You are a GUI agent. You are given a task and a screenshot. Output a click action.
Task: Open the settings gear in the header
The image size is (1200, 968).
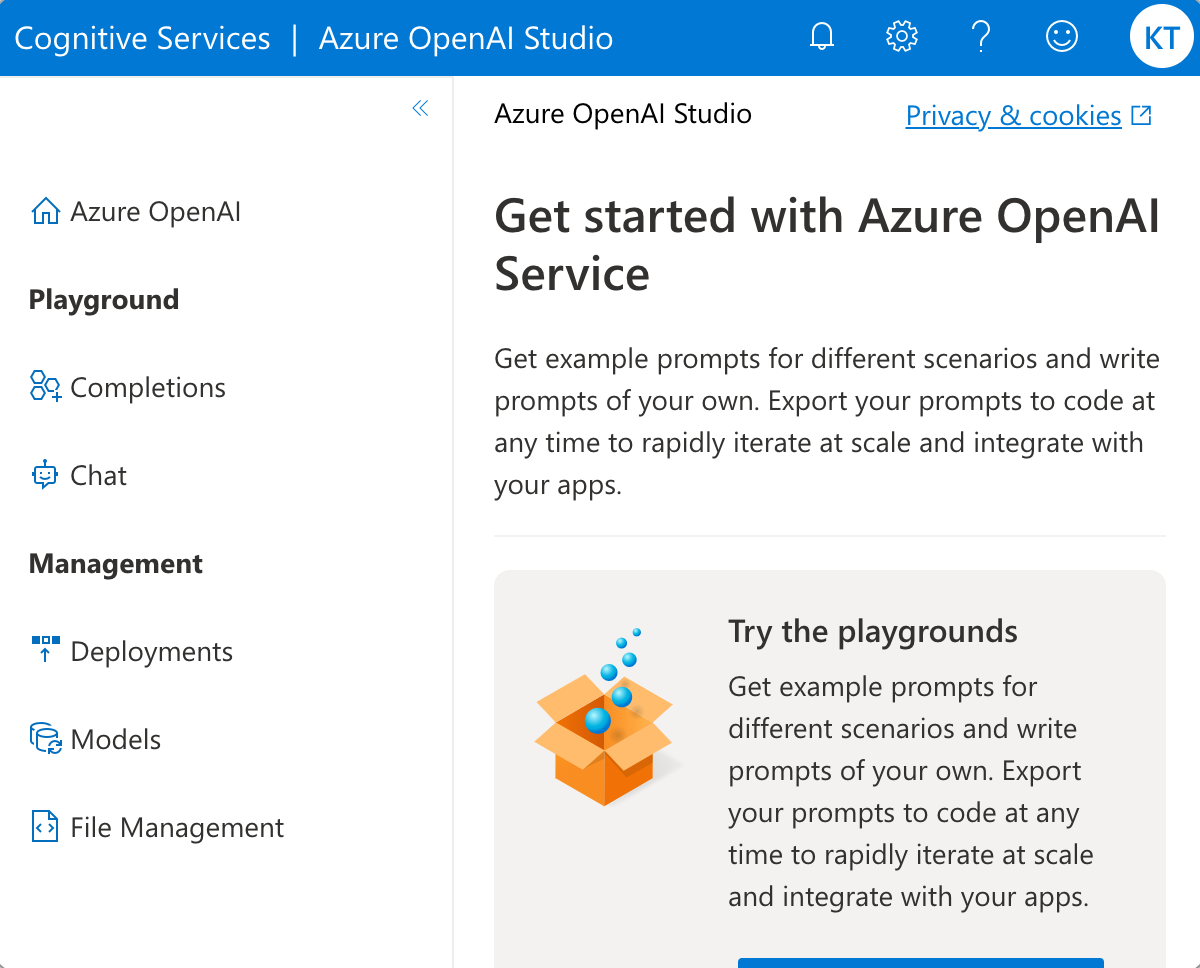[901, 35]
